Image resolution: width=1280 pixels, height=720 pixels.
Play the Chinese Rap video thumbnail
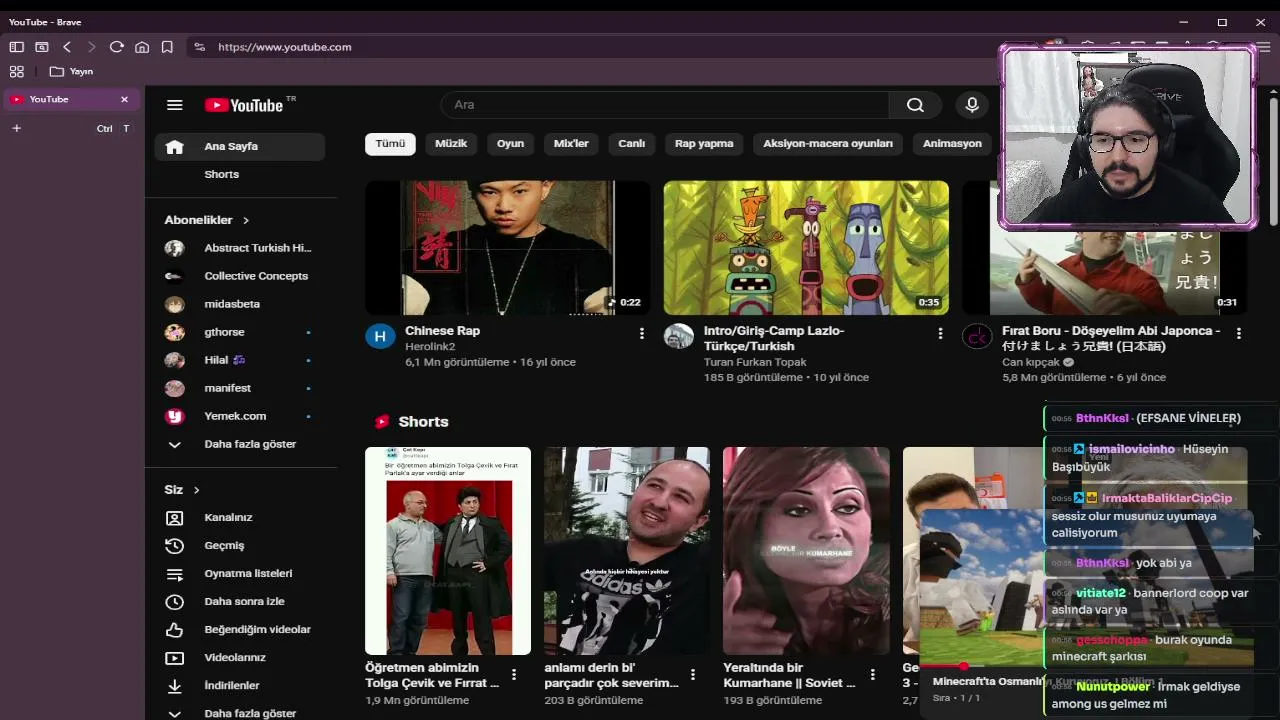[x=508, y=248]
